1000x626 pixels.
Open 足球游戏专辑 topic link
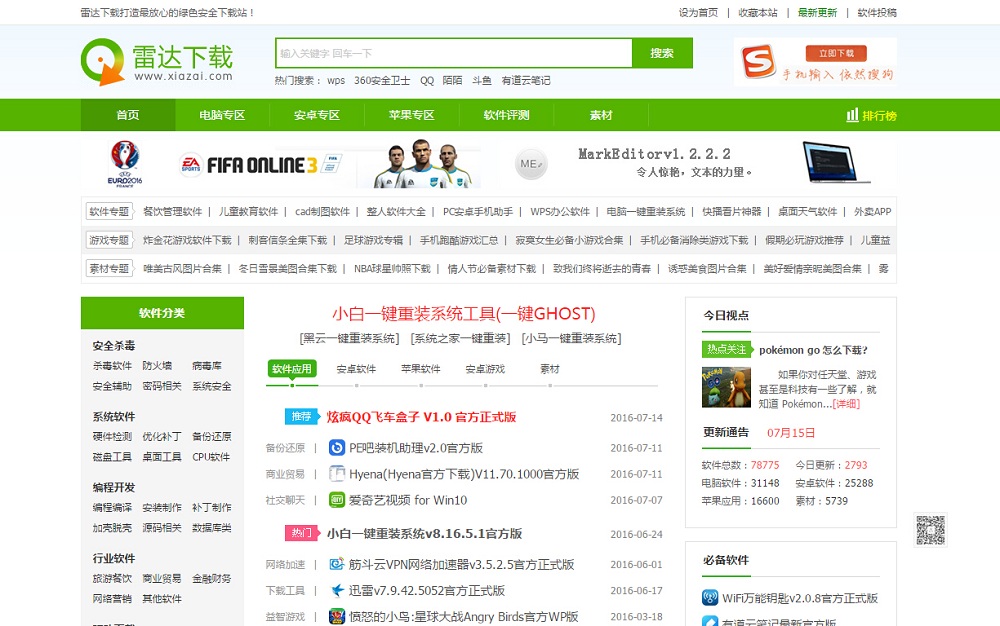[x=374, y=240]
